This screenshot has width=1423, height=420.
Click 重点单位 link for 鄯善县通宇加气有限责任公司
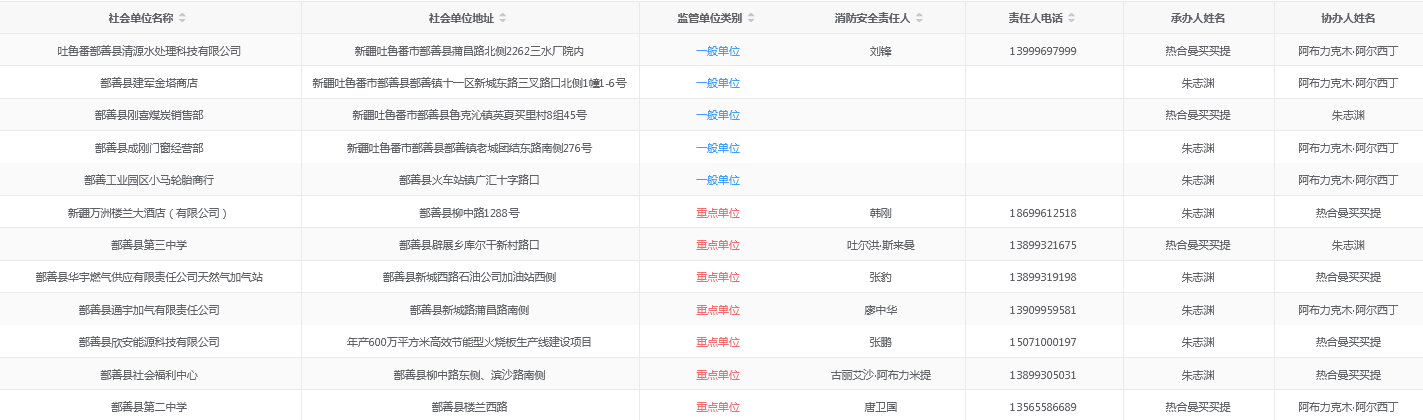[717, 310]
